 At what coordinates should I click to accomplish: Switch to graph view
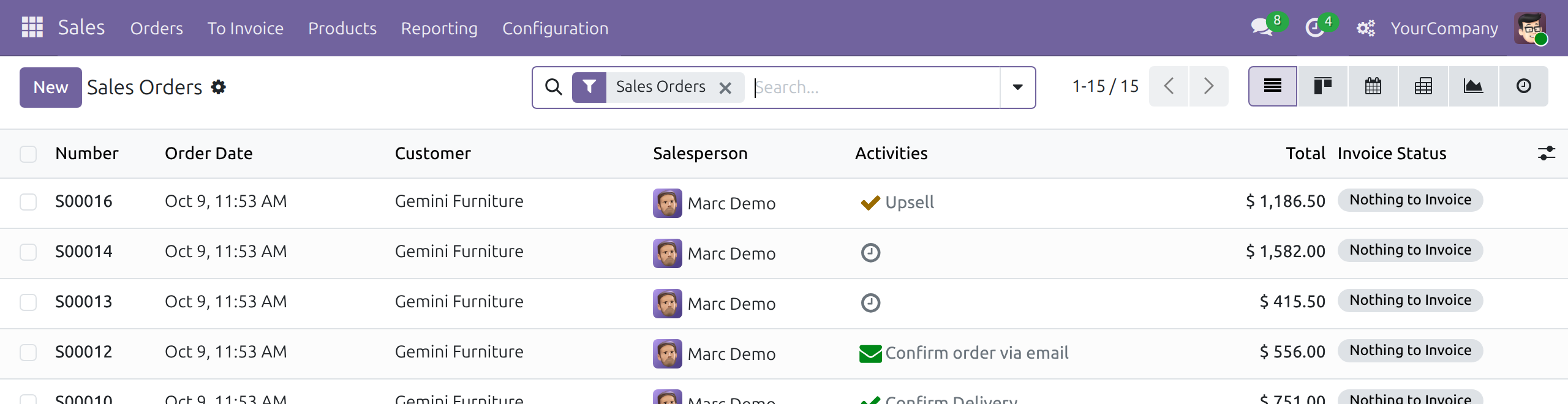coord(1474,86)
